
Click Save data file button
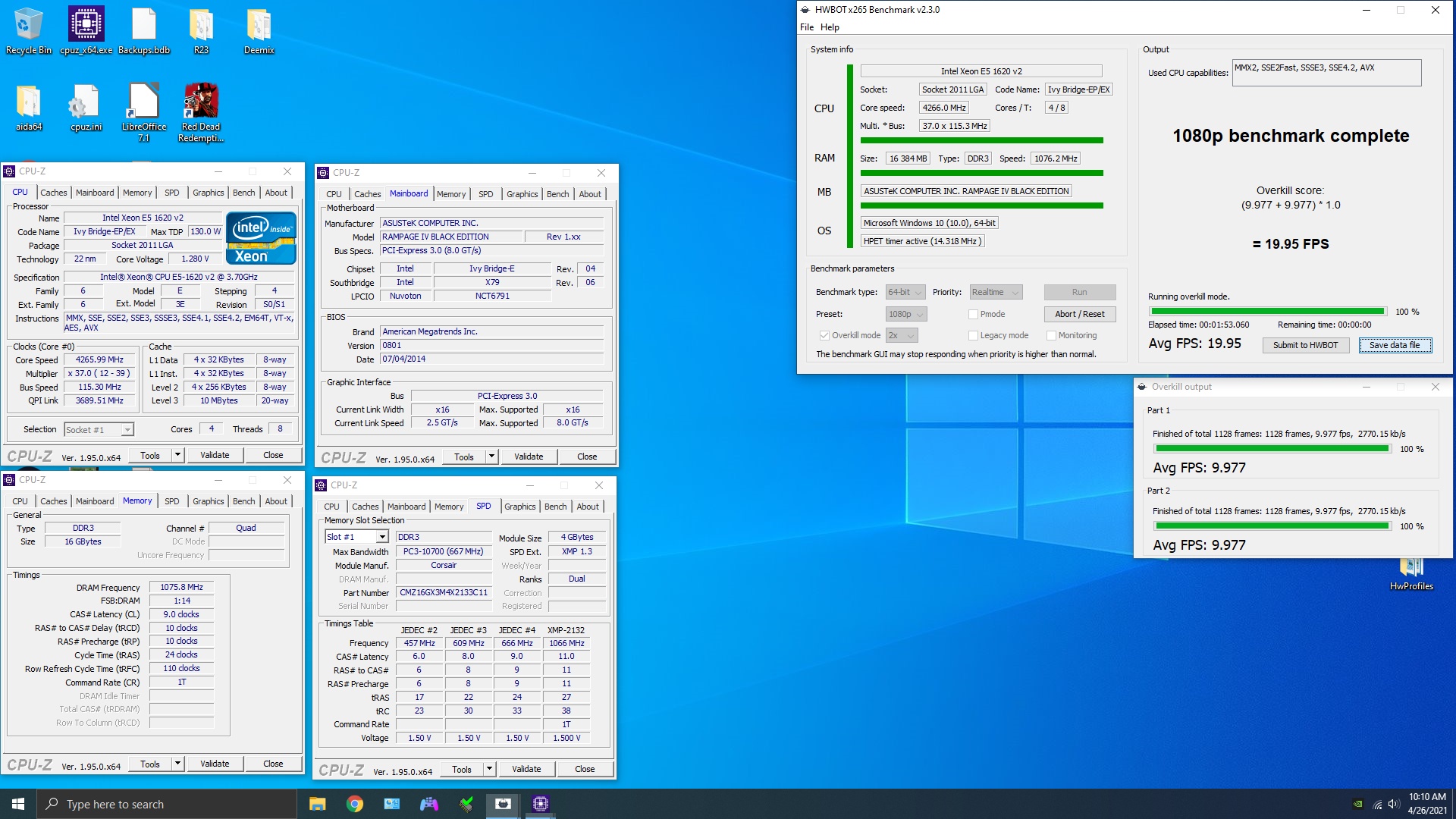(1395, 345)
